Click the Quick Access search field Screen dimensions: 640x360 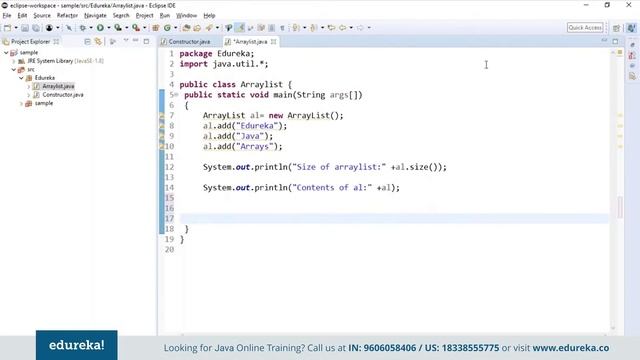click(x=585, y=28)
